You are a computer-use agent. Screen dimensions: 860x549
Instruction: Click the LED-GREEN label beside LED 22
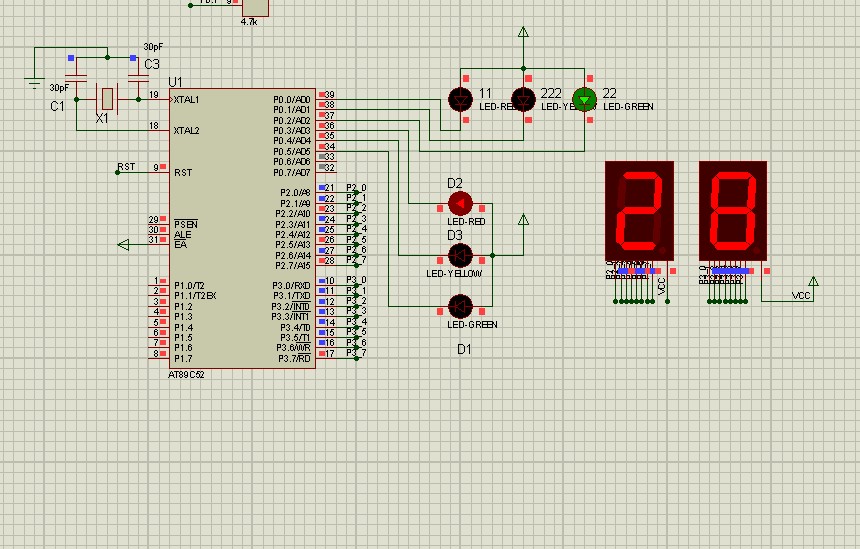[629, 106]
